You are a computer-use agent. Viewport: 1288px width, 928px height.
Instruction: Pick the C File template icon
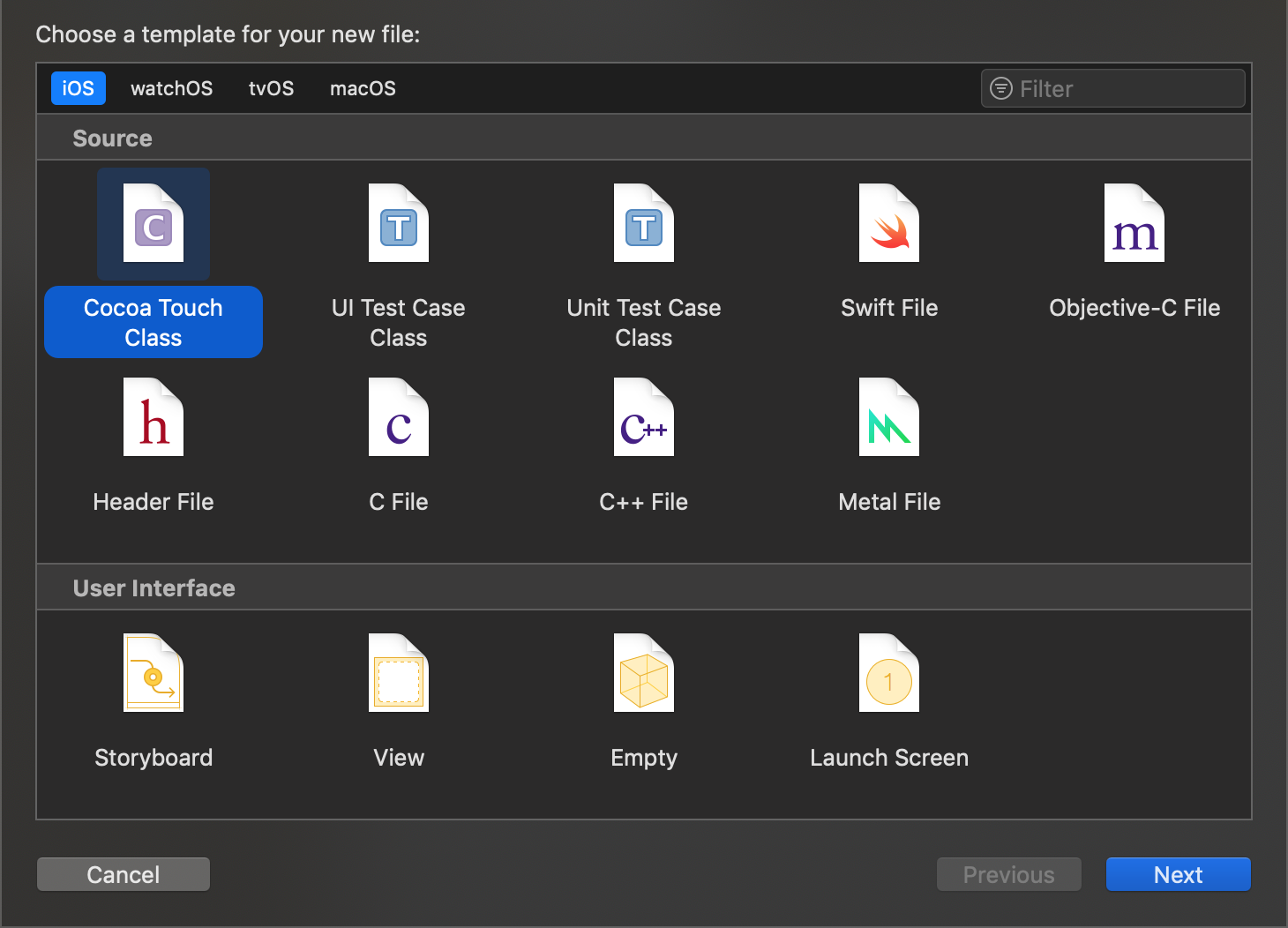(x=399, y=418)
